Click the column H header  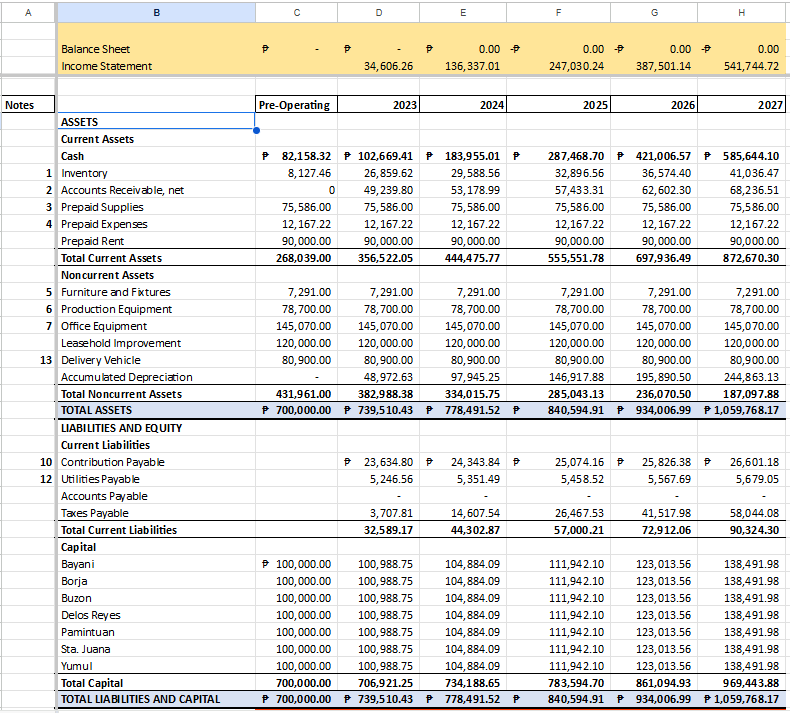click(743, 12)
